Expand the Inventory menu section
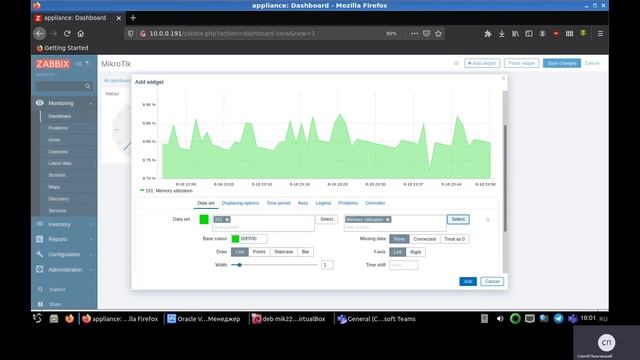 (91, 224)
